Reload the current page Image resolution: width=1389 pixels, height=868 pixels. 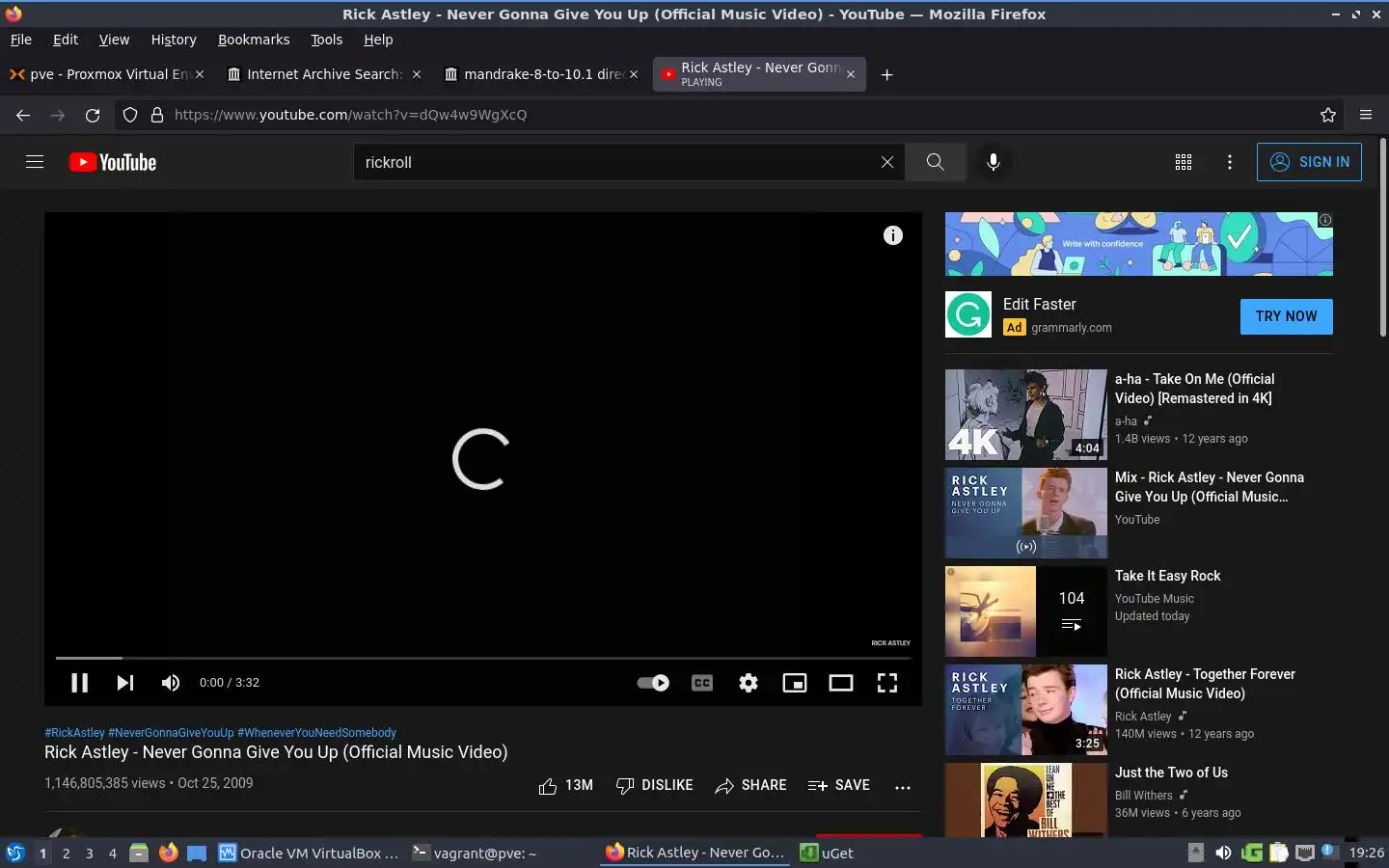pyautogui.click(x=93, y=115)
